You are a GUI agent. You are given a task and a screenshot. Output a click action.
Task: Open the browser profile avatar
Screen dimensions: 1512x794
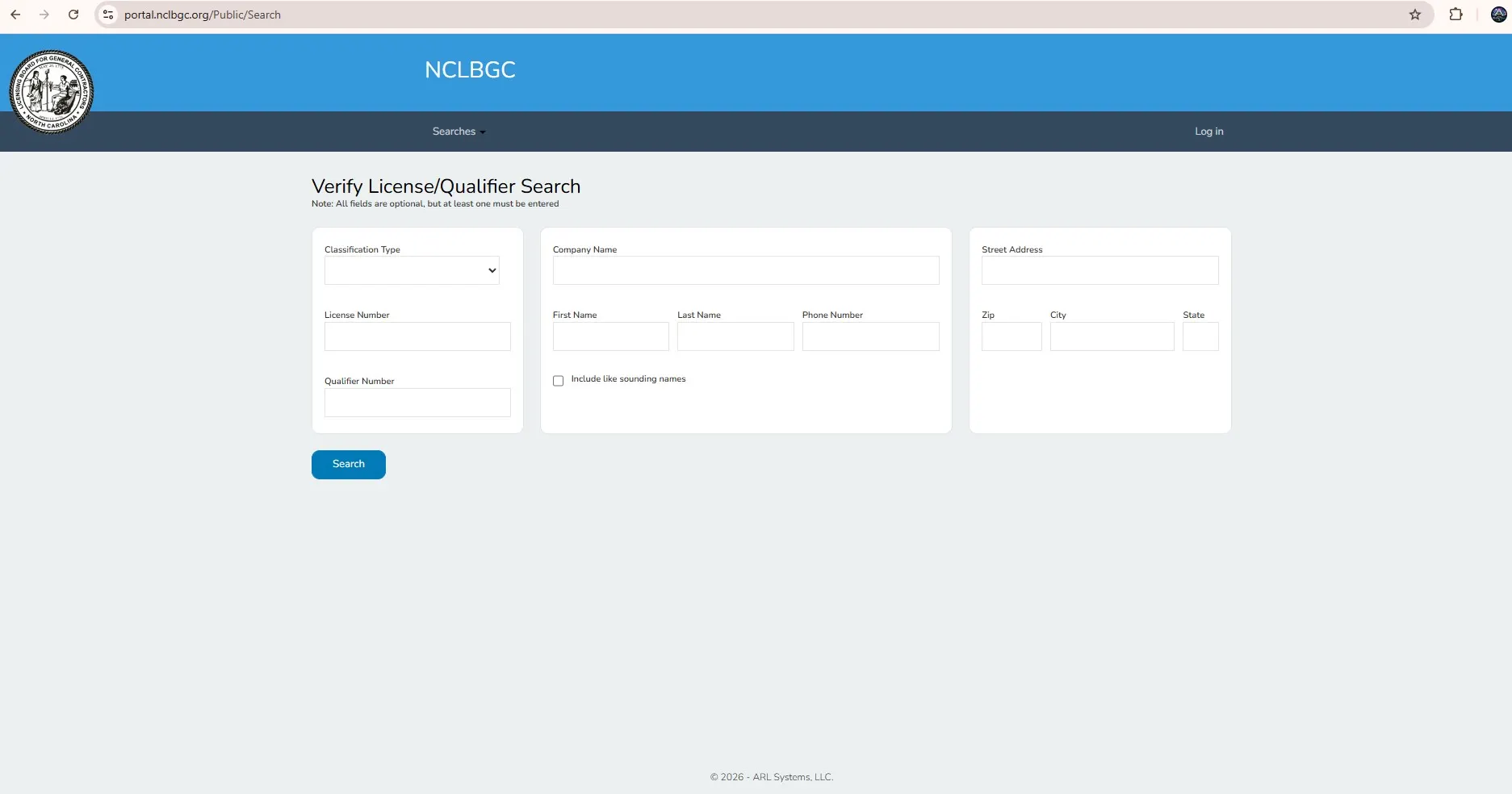[x=1499, y=15]
